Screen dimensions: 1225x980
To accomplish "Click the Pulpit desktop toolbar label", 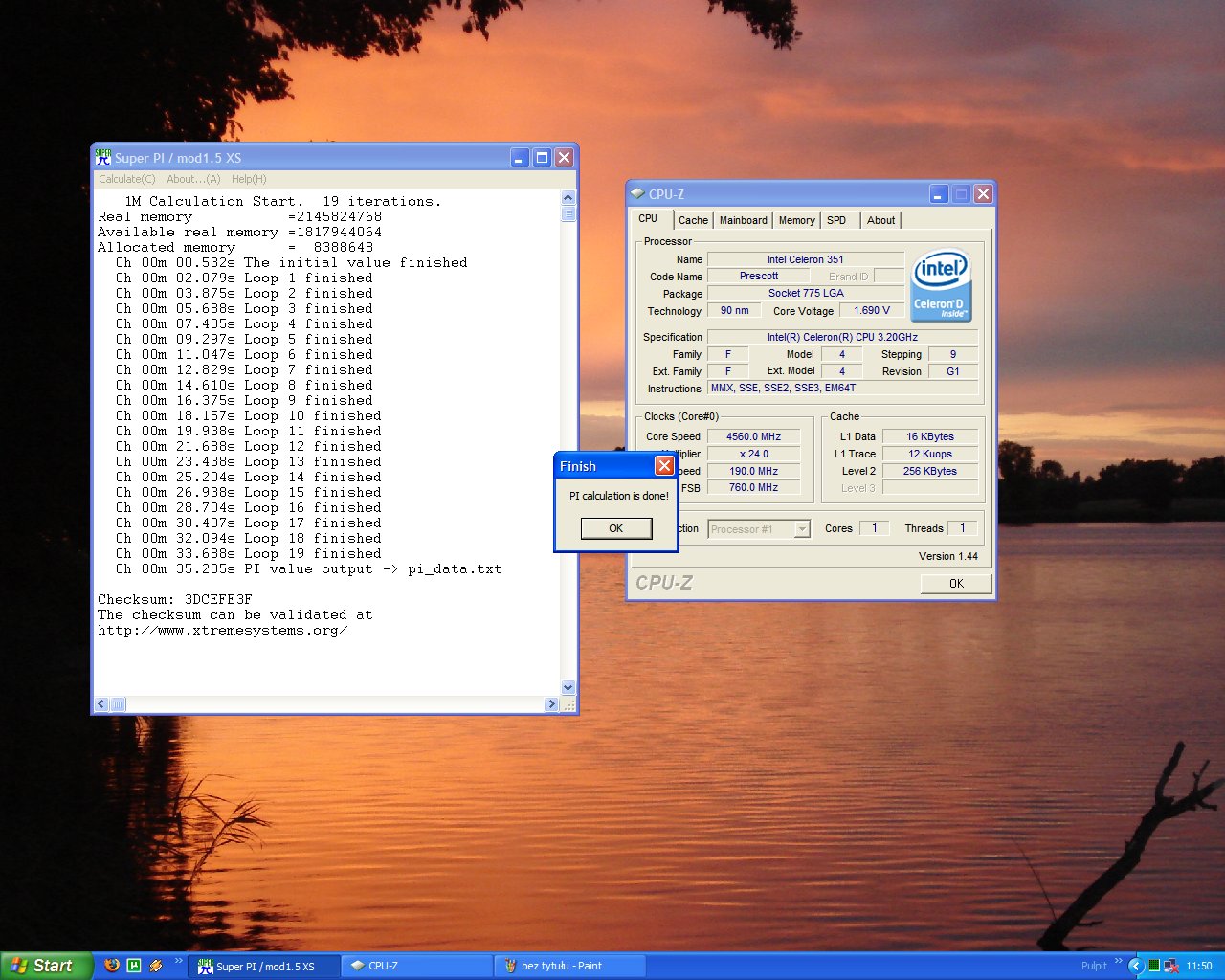I will click(1094, 966).
